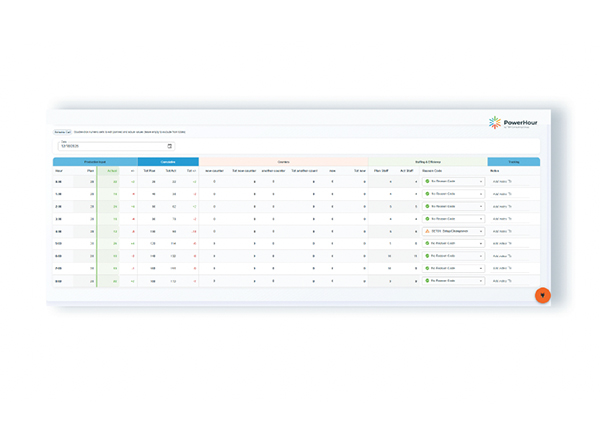Viewport: 600px width, 445px height.
Task: Open the Reason Code dropdown in the first row
Action: point(480,181)
